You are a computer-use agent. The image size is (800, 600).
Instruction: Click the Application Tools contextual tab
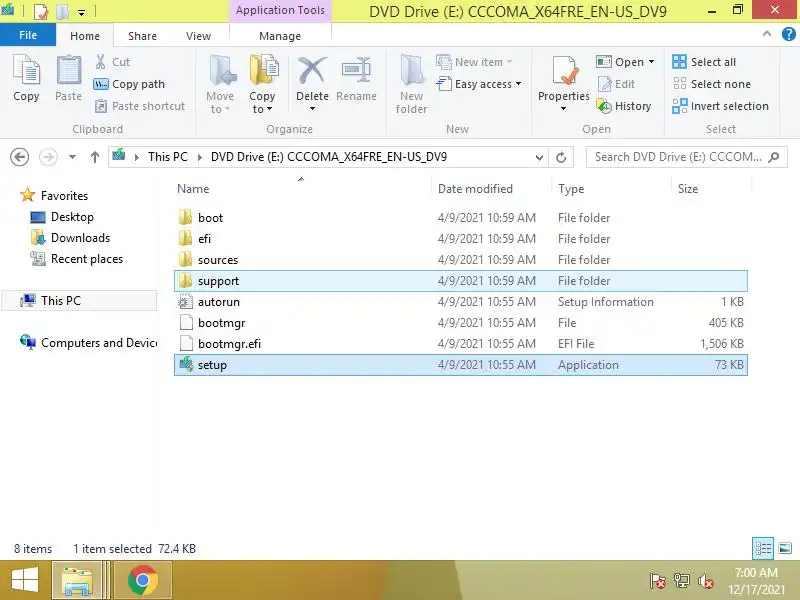(x=280, y=10)
